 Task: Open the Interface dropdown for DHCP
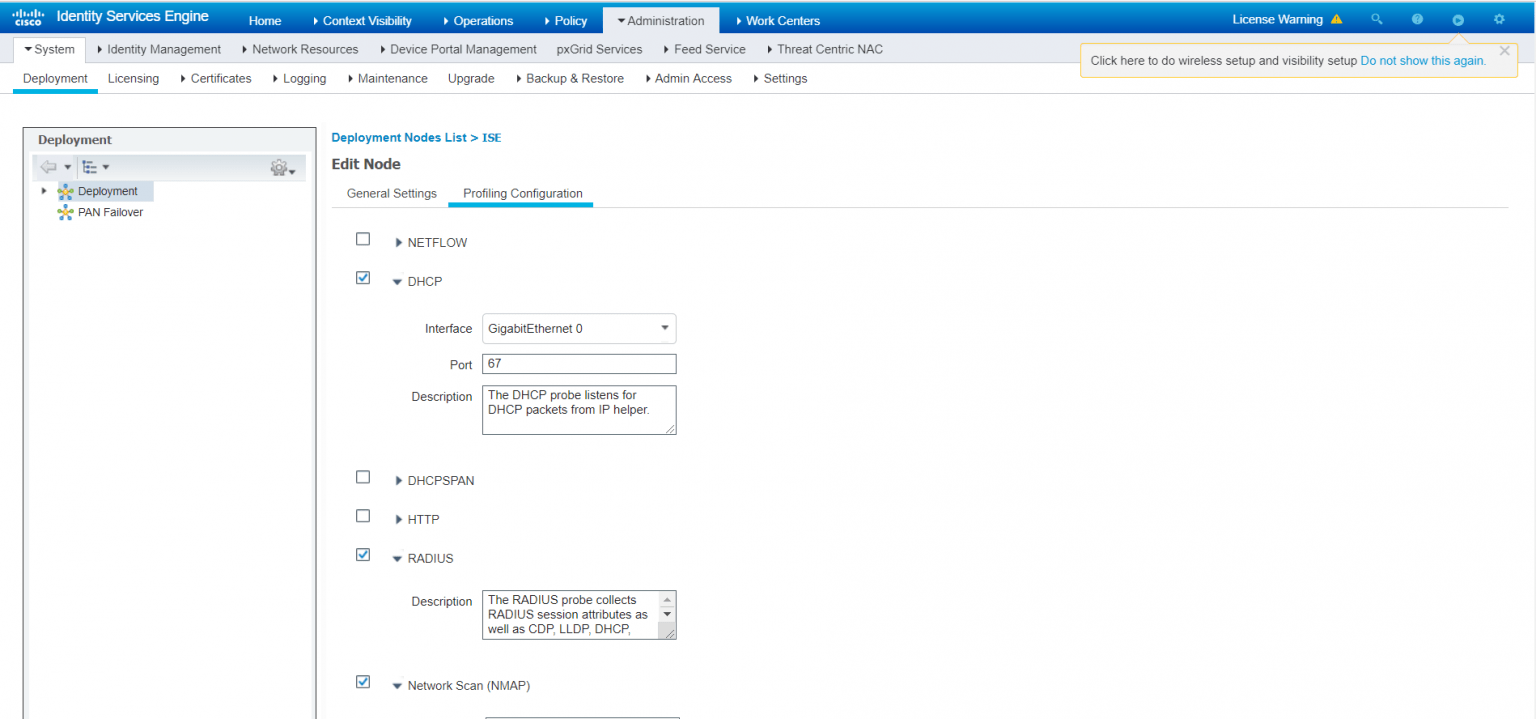tap(663, 328)
